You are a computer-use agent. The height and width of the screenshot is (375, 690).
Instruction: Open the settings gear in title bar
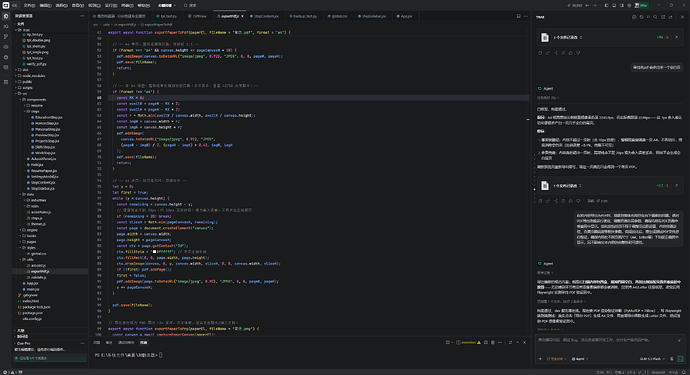click(629, 5)
